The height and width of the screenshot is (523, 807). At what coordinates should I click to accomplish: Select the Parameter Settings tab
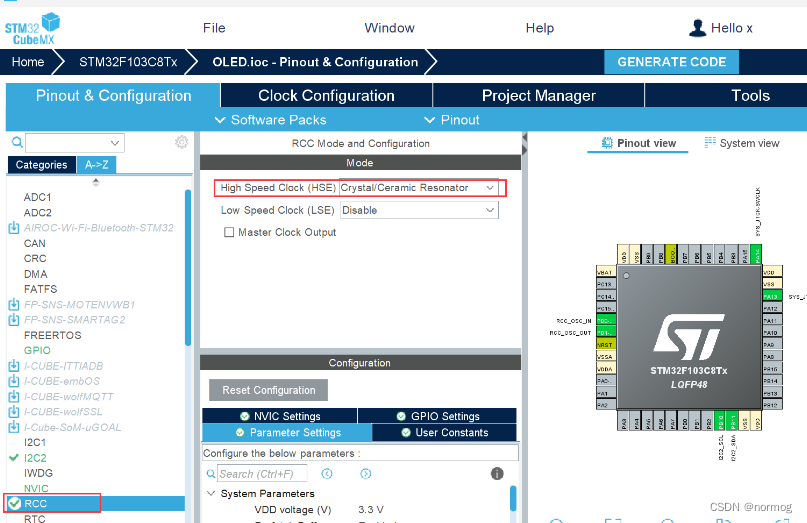click(x=287, y=432)
